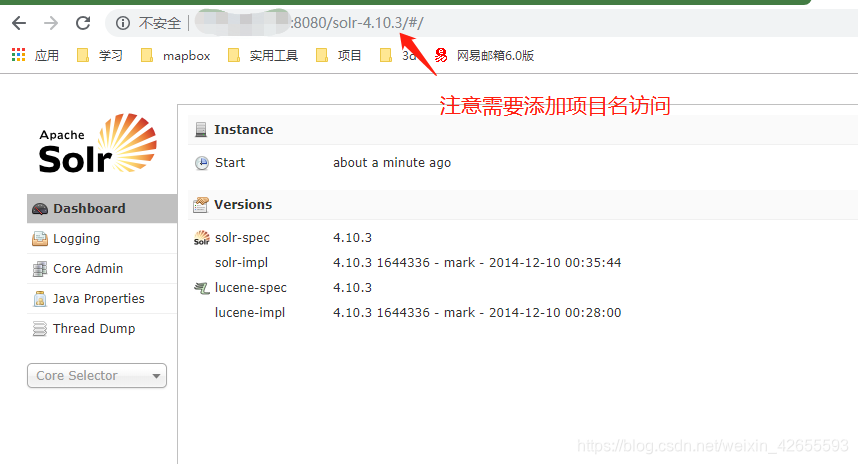
Task: Click the browser back arrow
Action: point(19,23)
